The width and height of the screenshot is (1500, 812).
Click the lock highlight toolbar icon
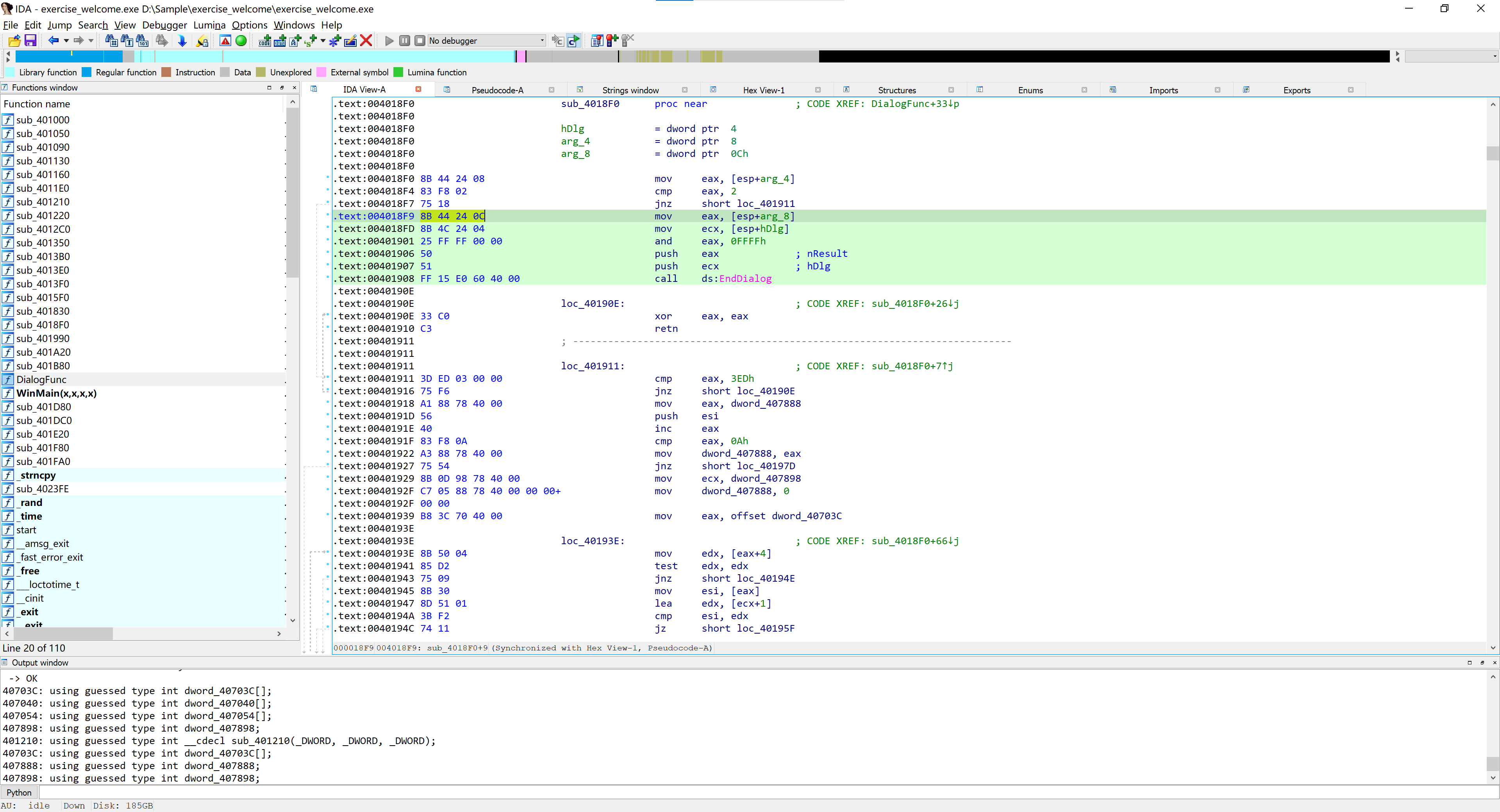click(202, 41)
